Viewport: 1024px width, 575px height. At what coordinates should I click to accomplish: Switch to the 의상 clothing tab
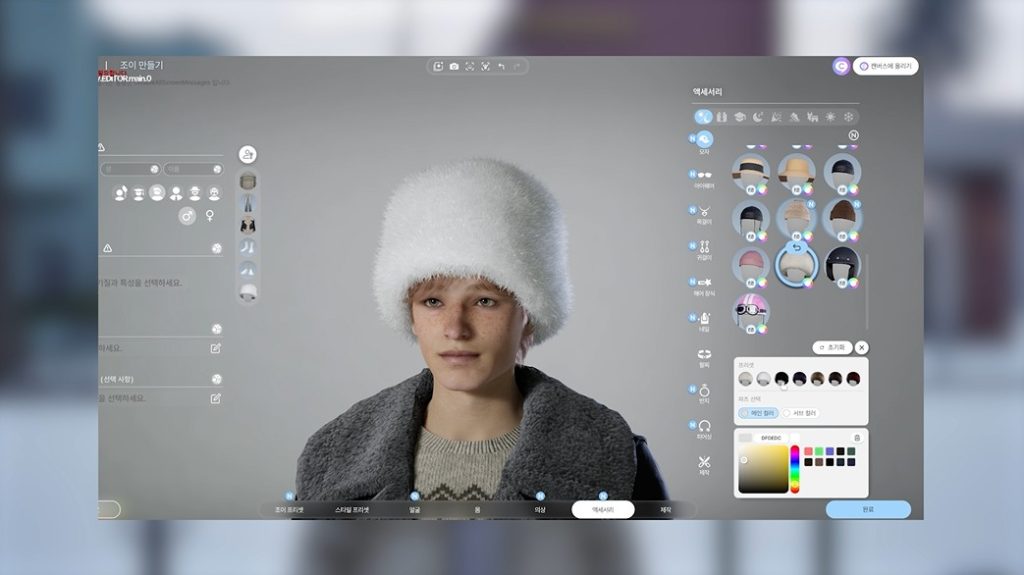pyautogui.click(x=540, y=510)
